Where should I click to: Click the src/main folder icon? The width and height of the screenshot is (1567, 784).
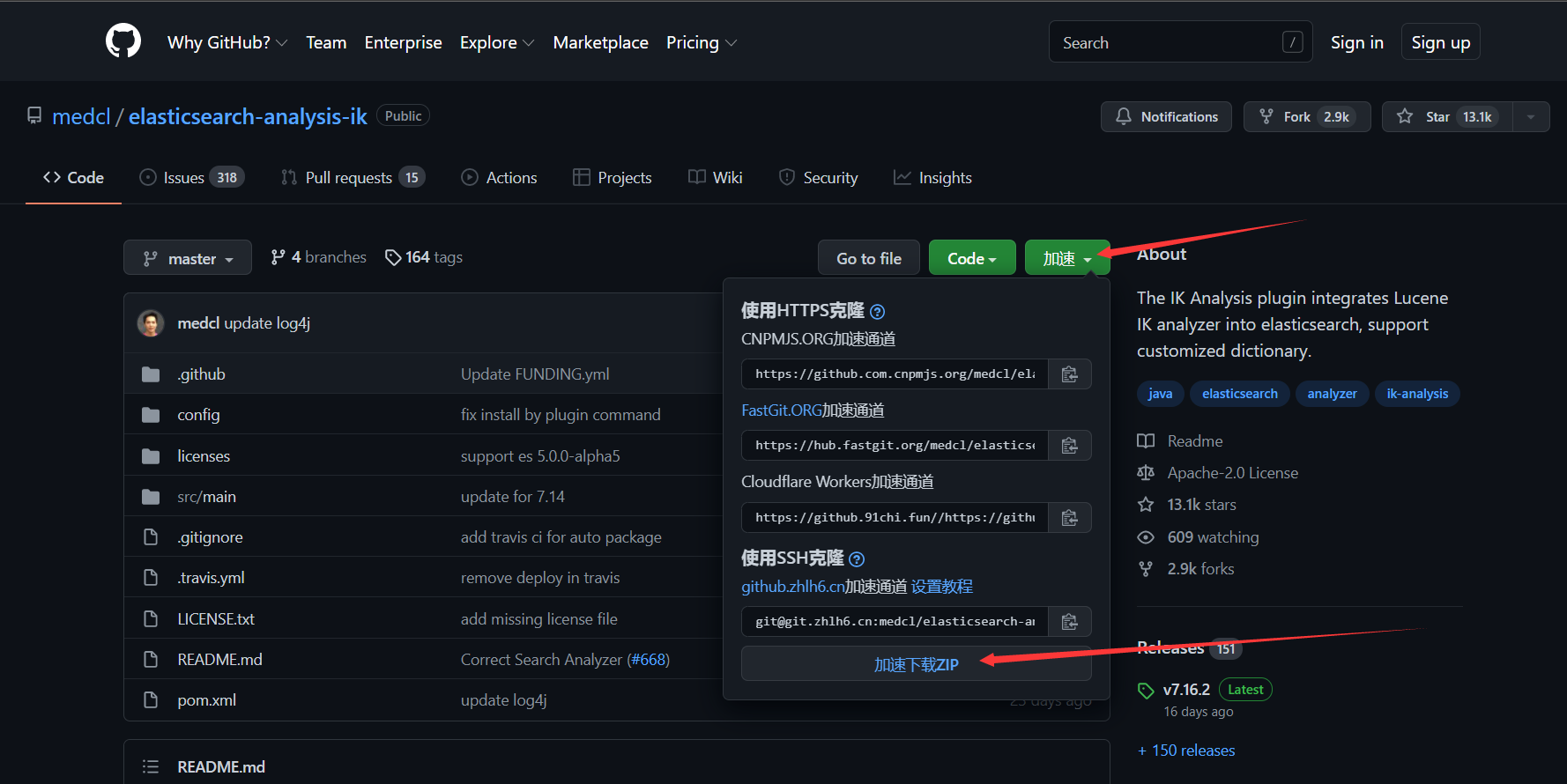(x=151, y=497)
